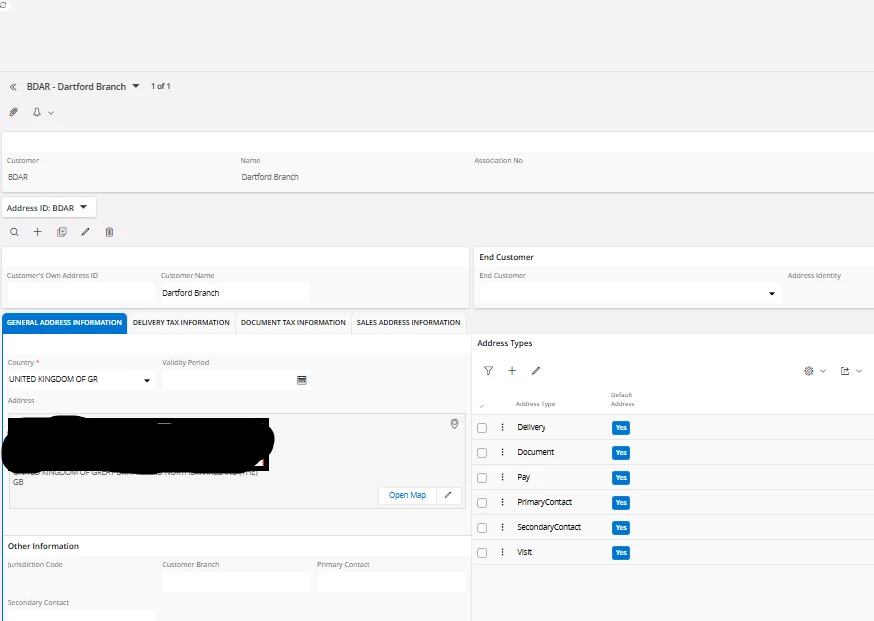Toggle the Yes default badge for Visit
This screenshot has width=874, height=621.
click(x=621, y=553)
